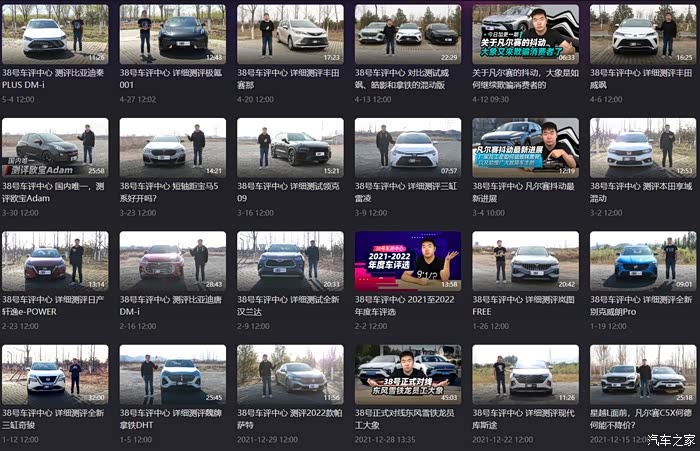Open the 魏牌拿铁DHT video thumbnail
Viewport: 700px width, 451px height.
pos(173,375)
